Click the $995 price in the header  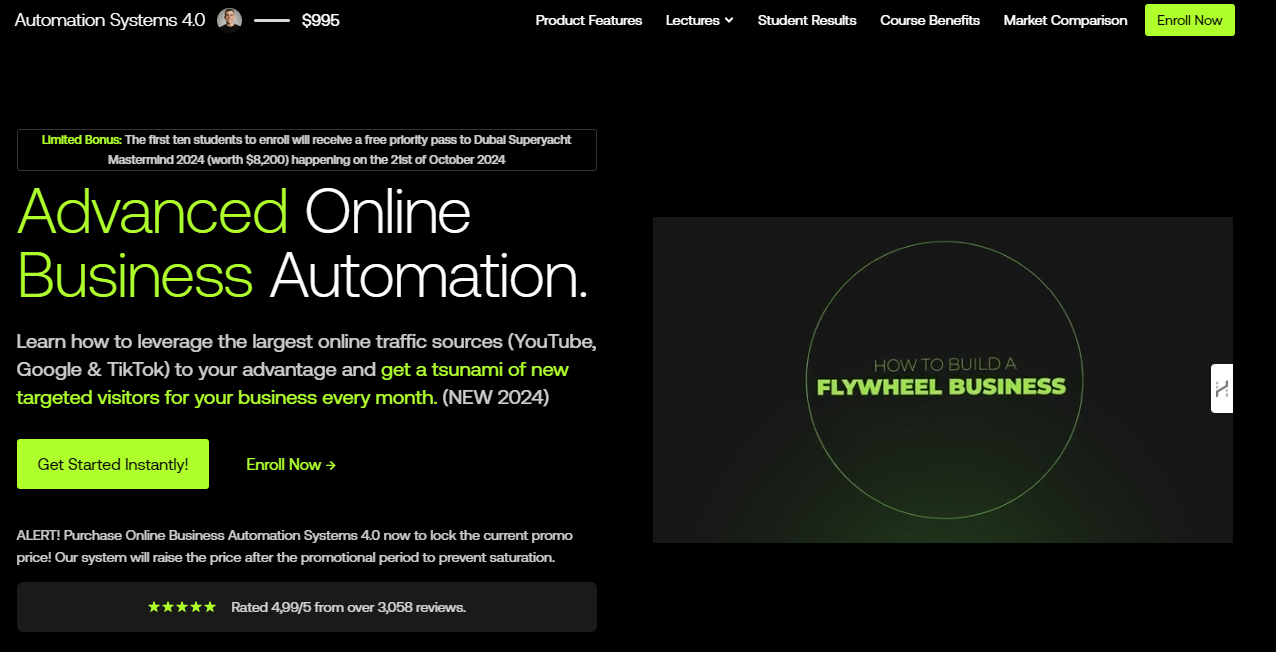(320, 20)
